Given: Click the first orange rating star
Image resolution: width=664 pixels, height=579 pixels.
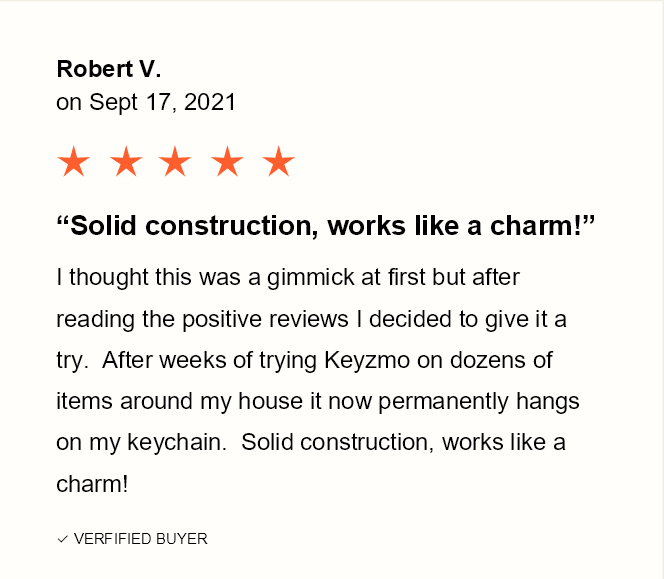Looking at the screenshot, I should coord(74,161).
